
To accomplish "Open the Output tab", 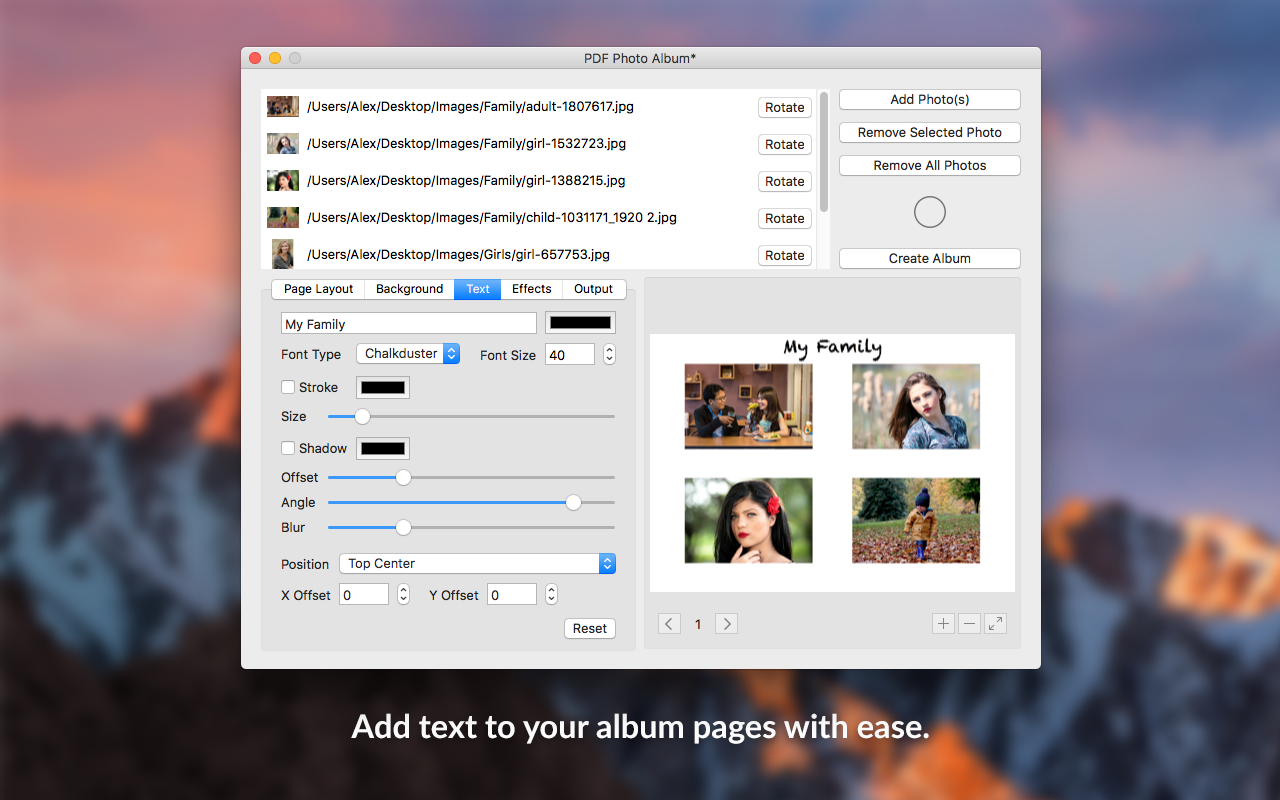I will click(x=594, y=289).
